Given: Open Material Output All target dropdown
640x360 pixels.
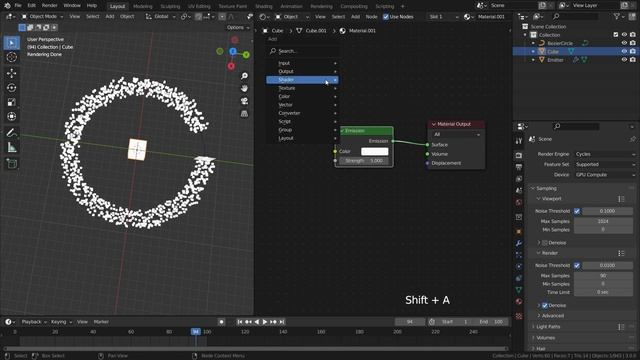Looking at the screenshot, I should pyautogui.click(x=456, y=134).
